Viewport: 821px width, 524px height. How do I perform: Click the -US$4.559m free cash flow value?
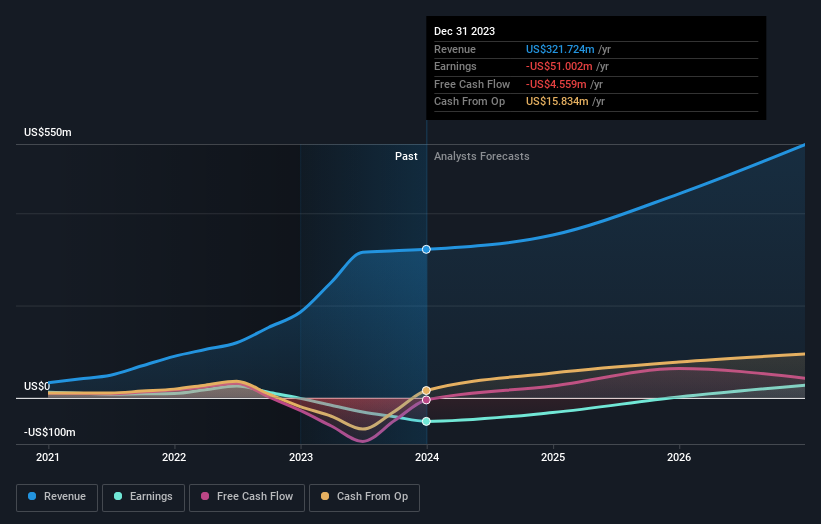[556, 84]
